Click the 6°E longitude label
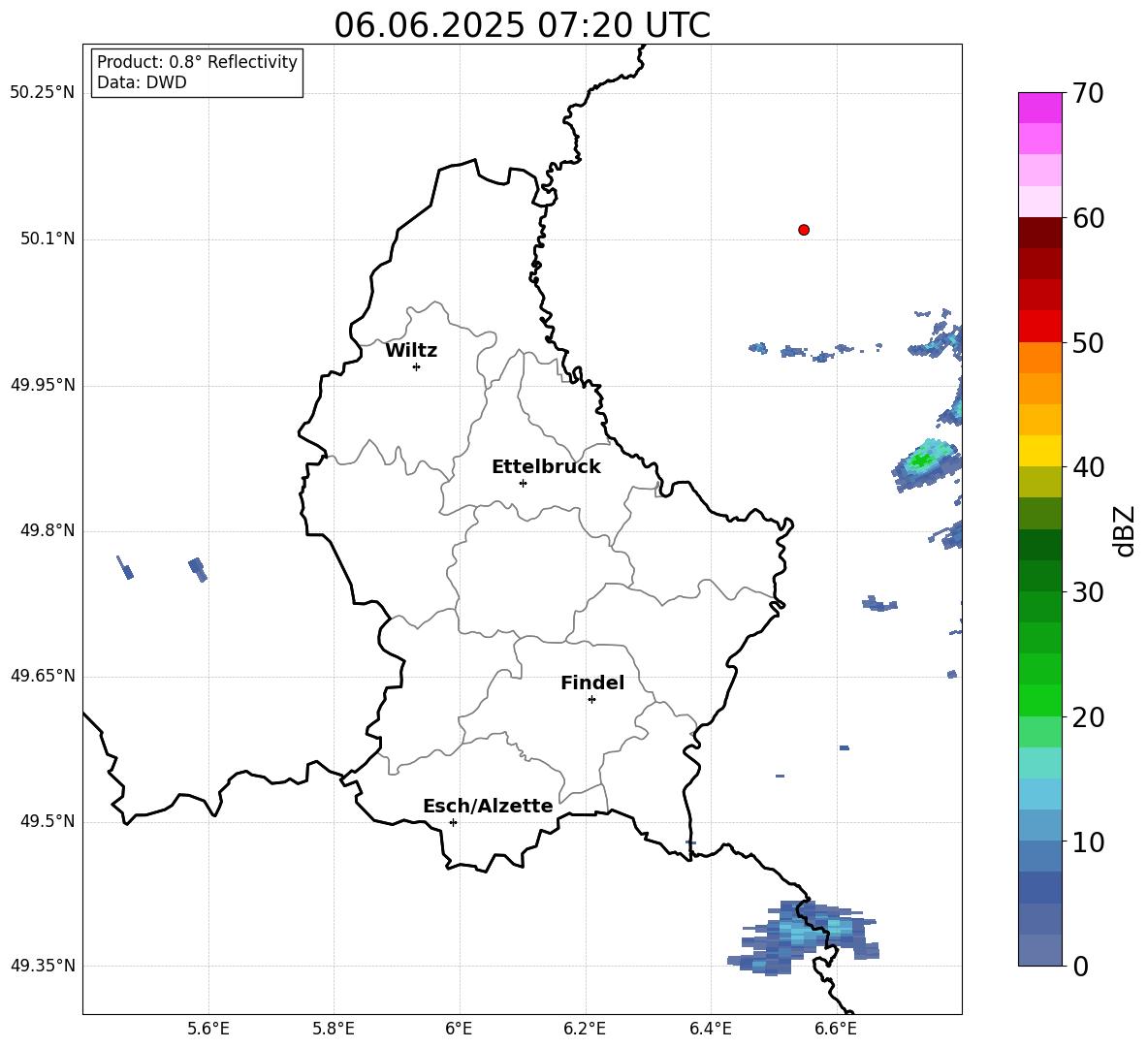Screen dimensions: 1148x1048 point(459,1029)
